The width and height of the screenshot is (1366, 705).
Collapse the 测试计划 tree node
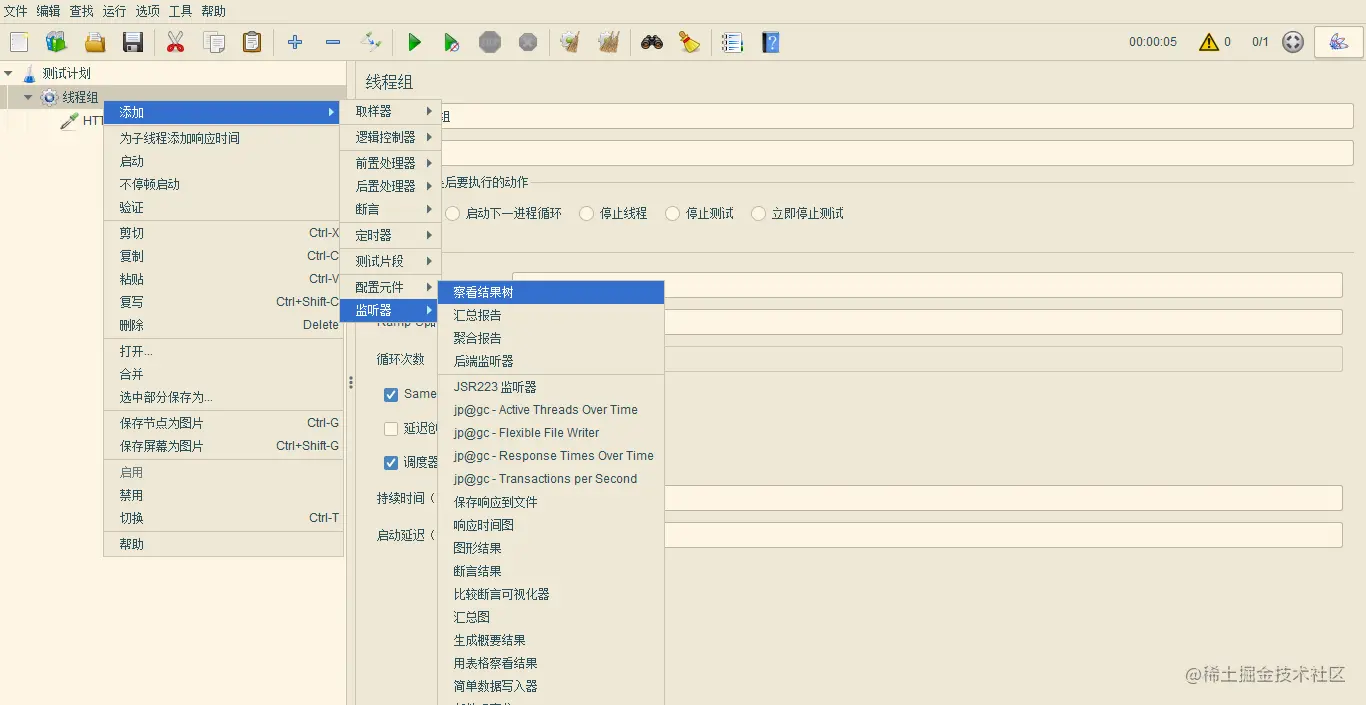click(x=10, y=72)
